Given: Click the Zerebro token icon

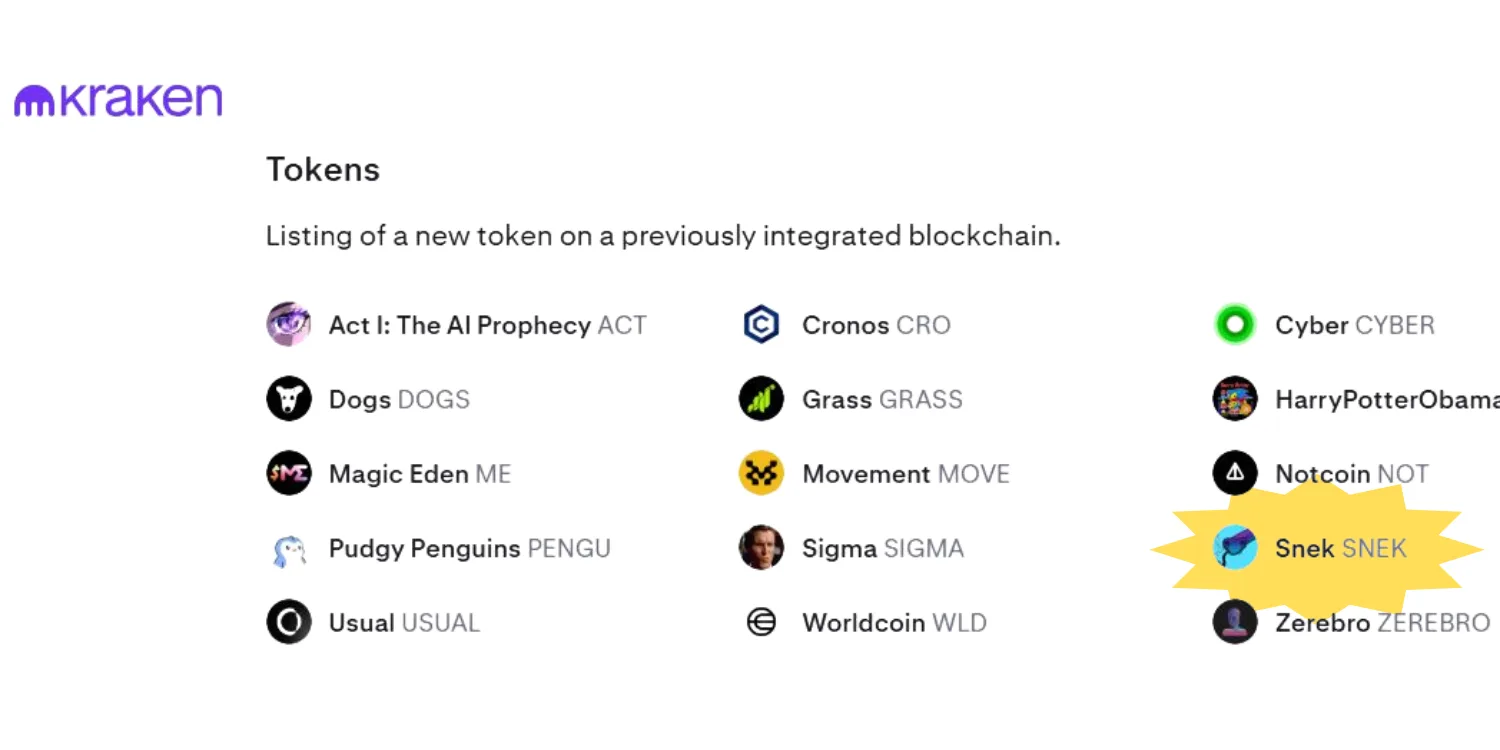Looking at the screenshot, I should point(1235,622).
